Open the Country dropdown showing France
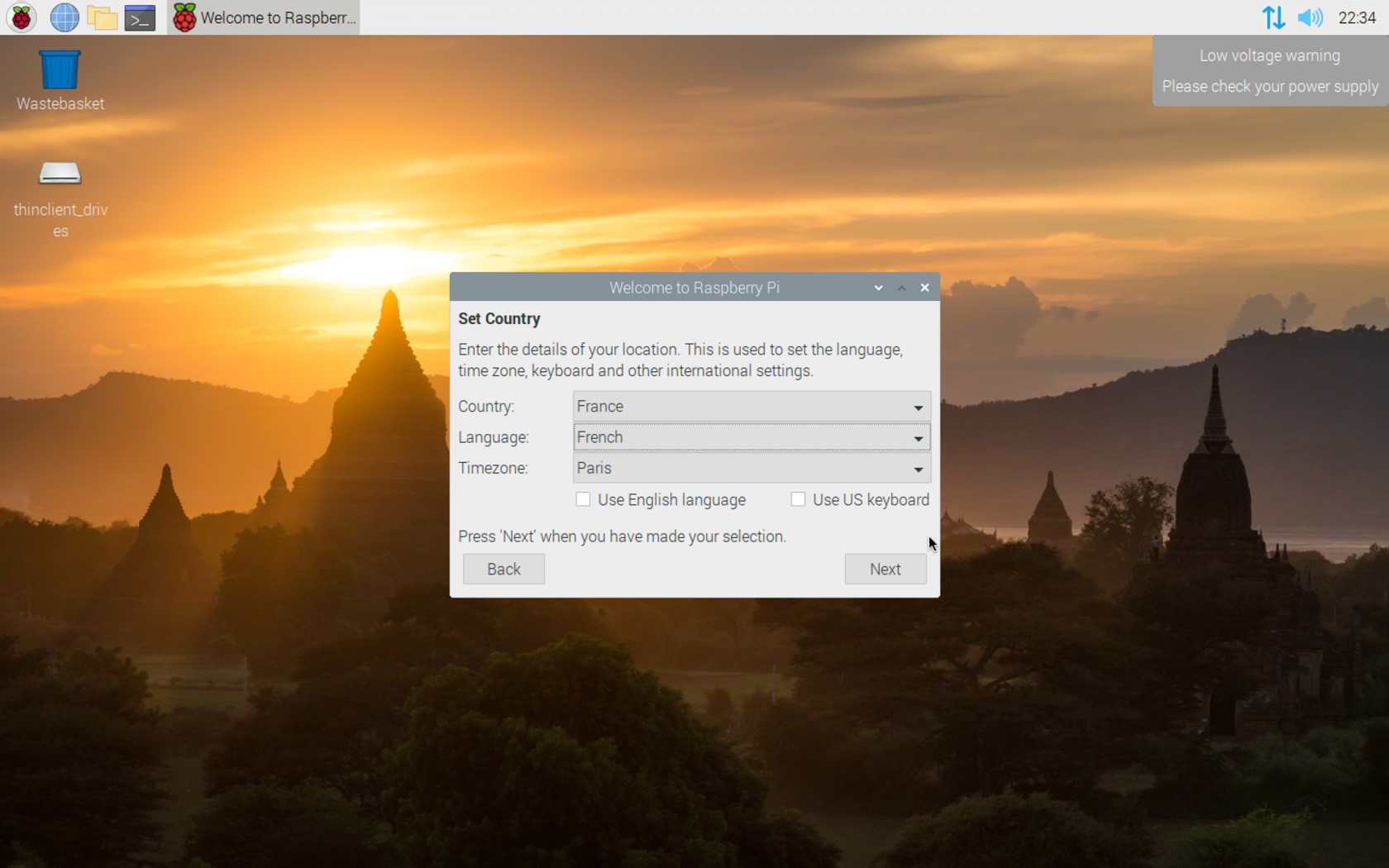 tap(752, 407)
